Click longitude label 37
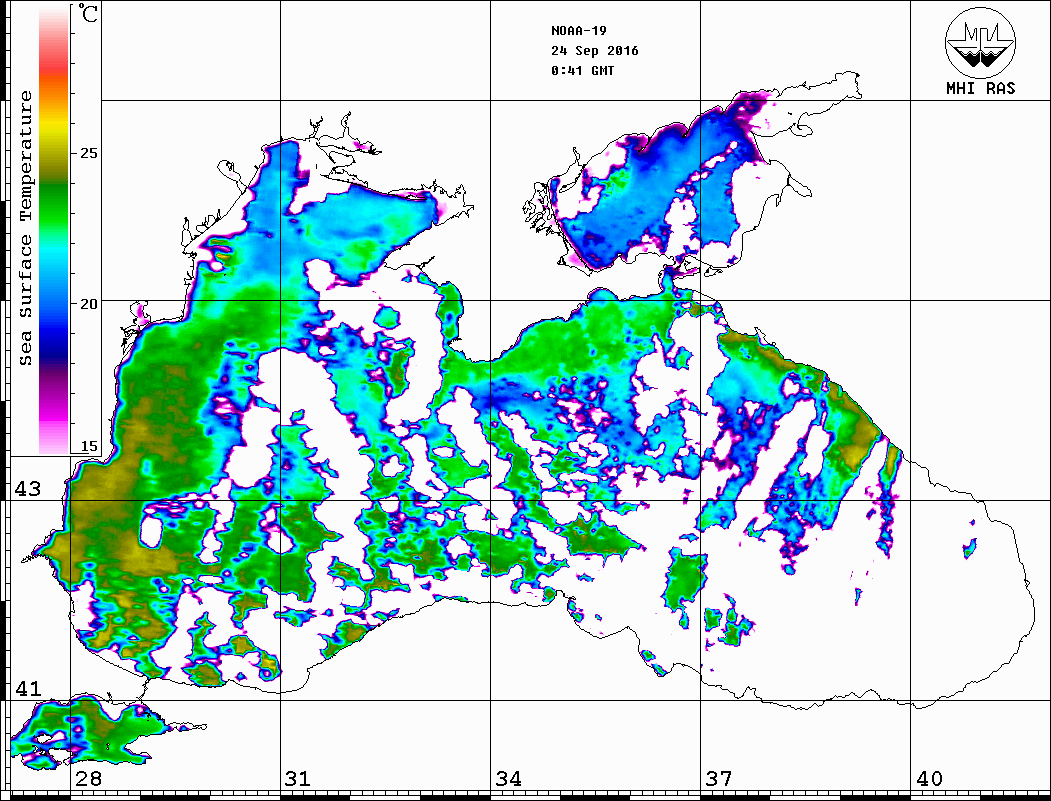 point(719,778)
